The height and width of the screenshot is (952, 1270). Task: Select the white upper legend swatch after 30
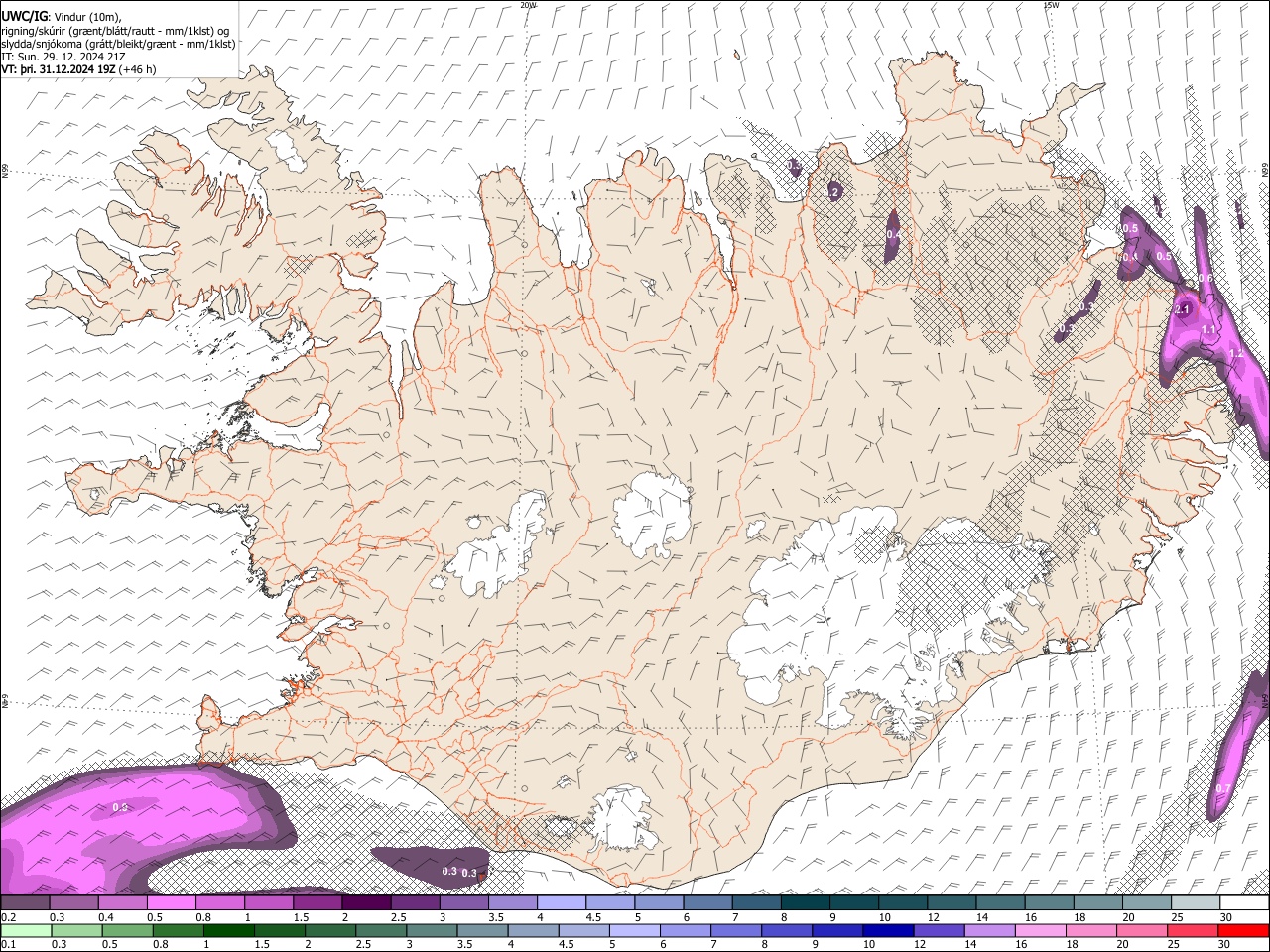[1244, 903]
